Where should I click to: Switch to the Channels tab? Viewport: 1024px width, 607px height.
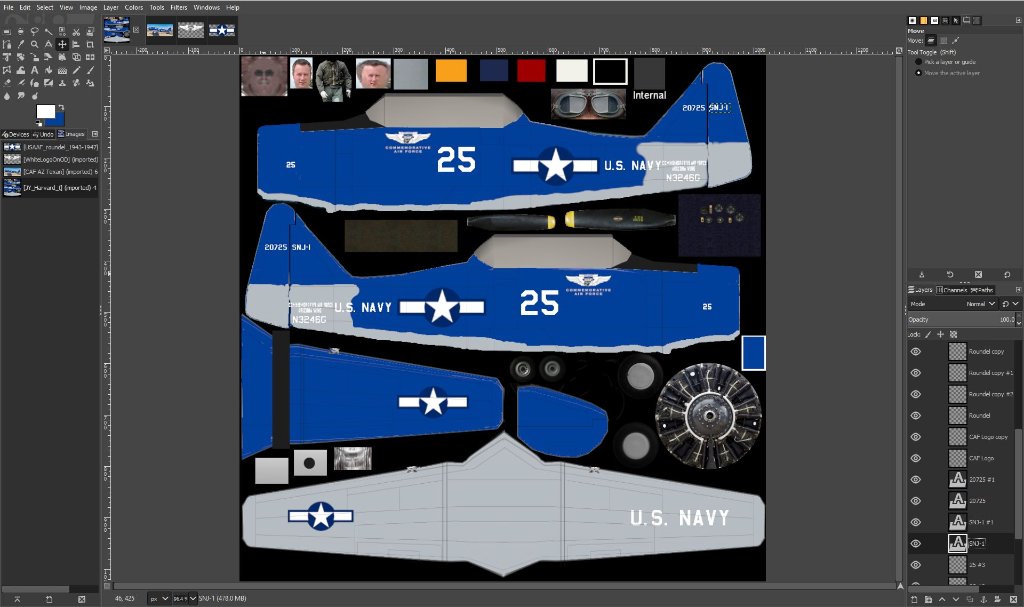click(x=952, y=289)
